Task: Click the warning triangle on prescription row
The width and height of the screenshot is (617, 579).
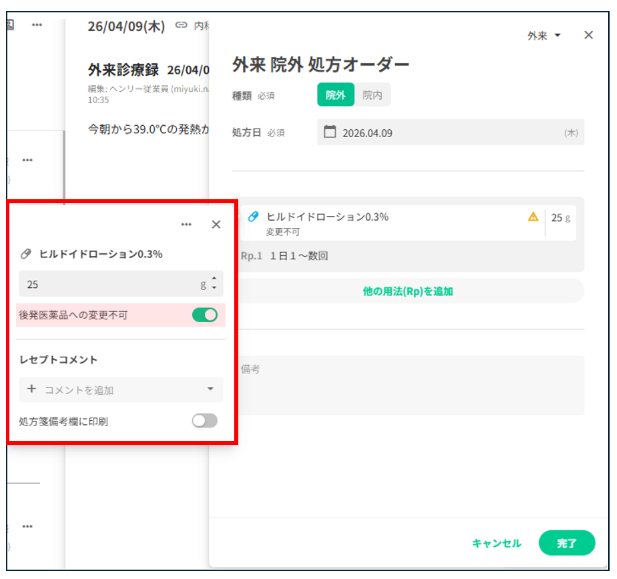Action: [x=533, y=217]
